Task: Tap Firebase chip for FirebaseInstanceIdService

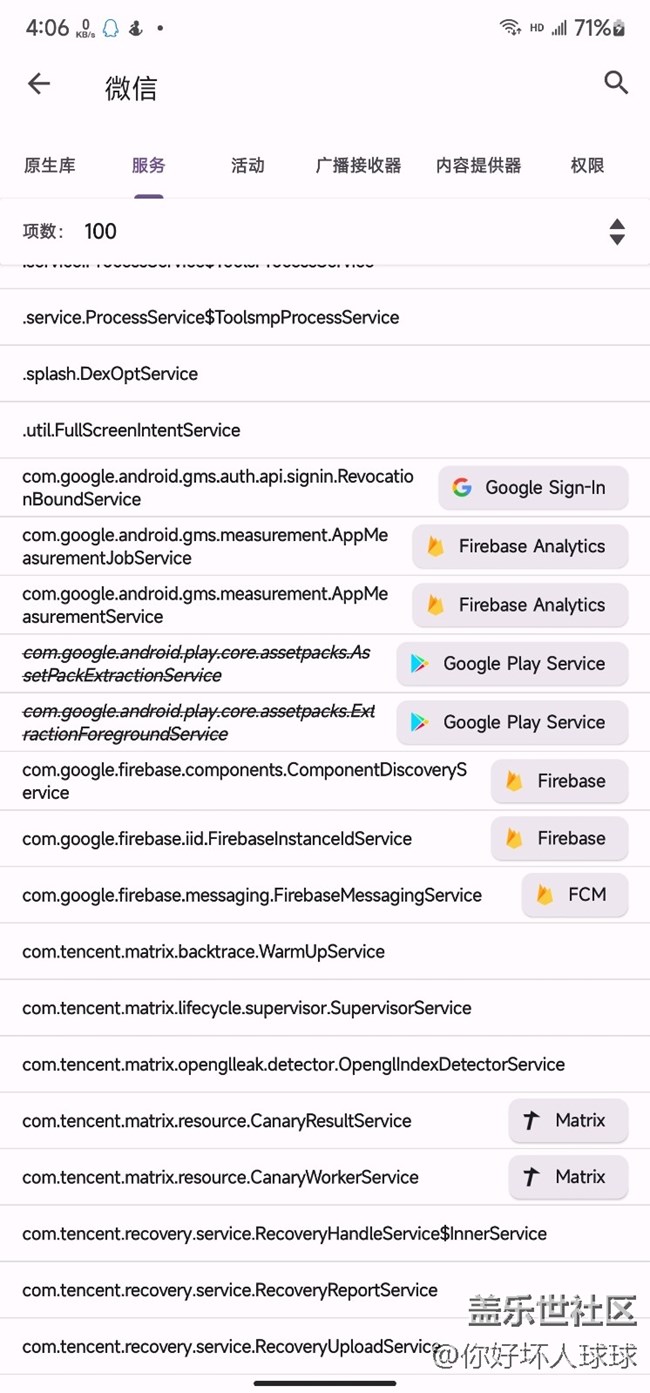Action: [559, 839]
